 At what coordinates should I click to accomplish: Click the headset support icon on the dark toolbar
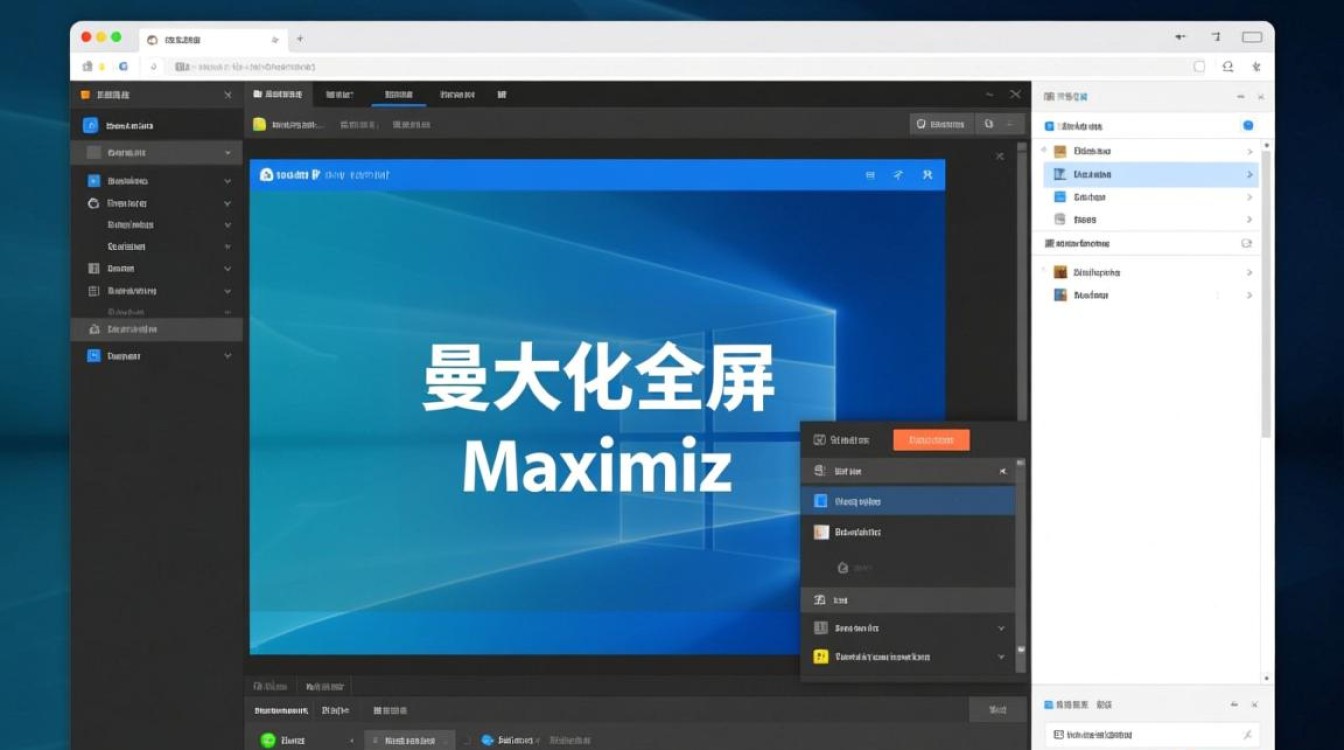(921, 124)
